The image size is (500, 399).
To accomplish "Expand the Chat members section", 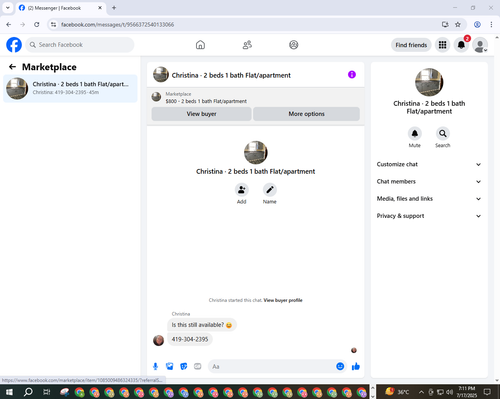I will (x=429, y=182).
